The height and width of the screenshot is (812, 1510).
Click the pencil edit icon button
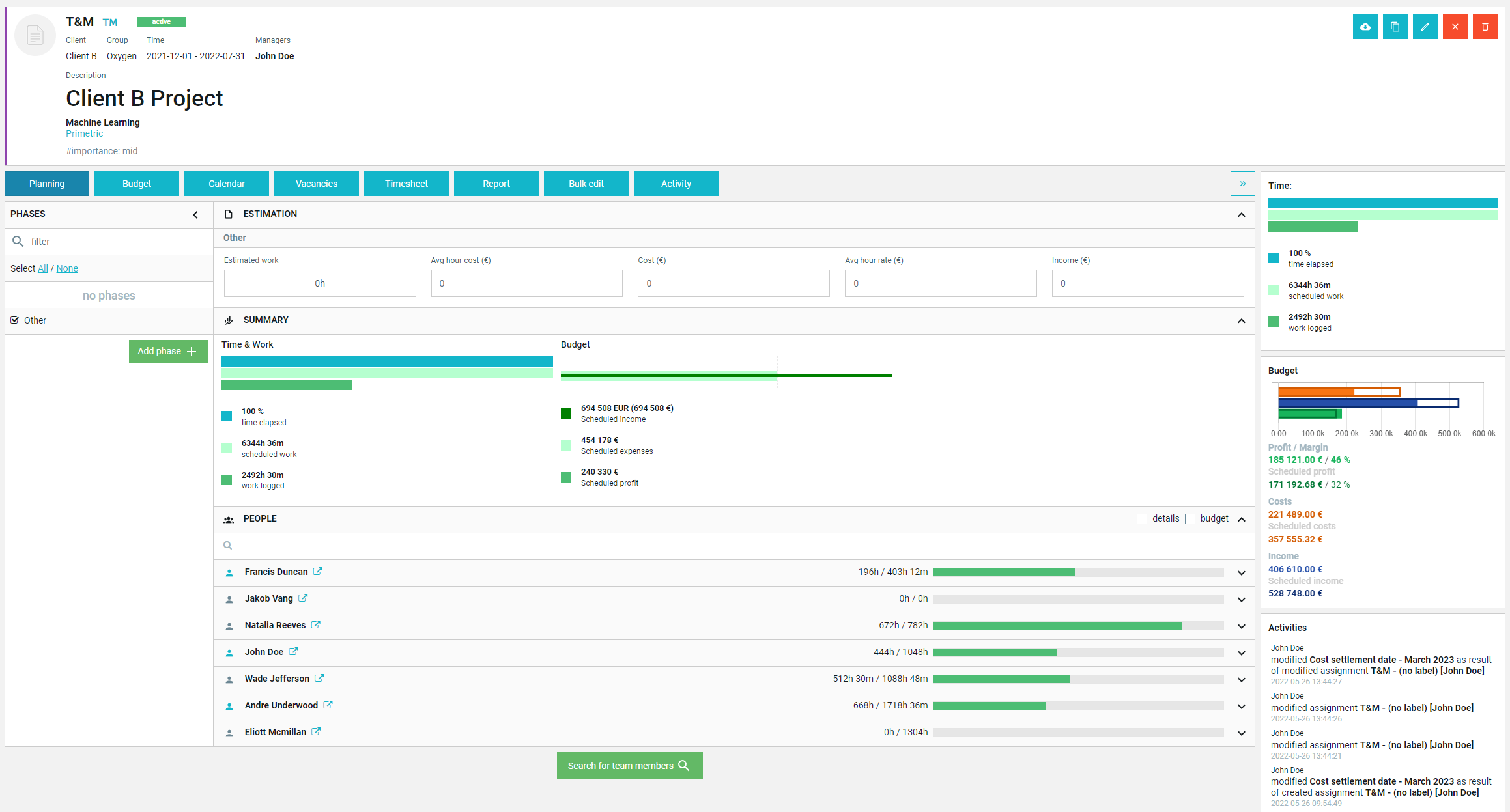(1425, 27)
